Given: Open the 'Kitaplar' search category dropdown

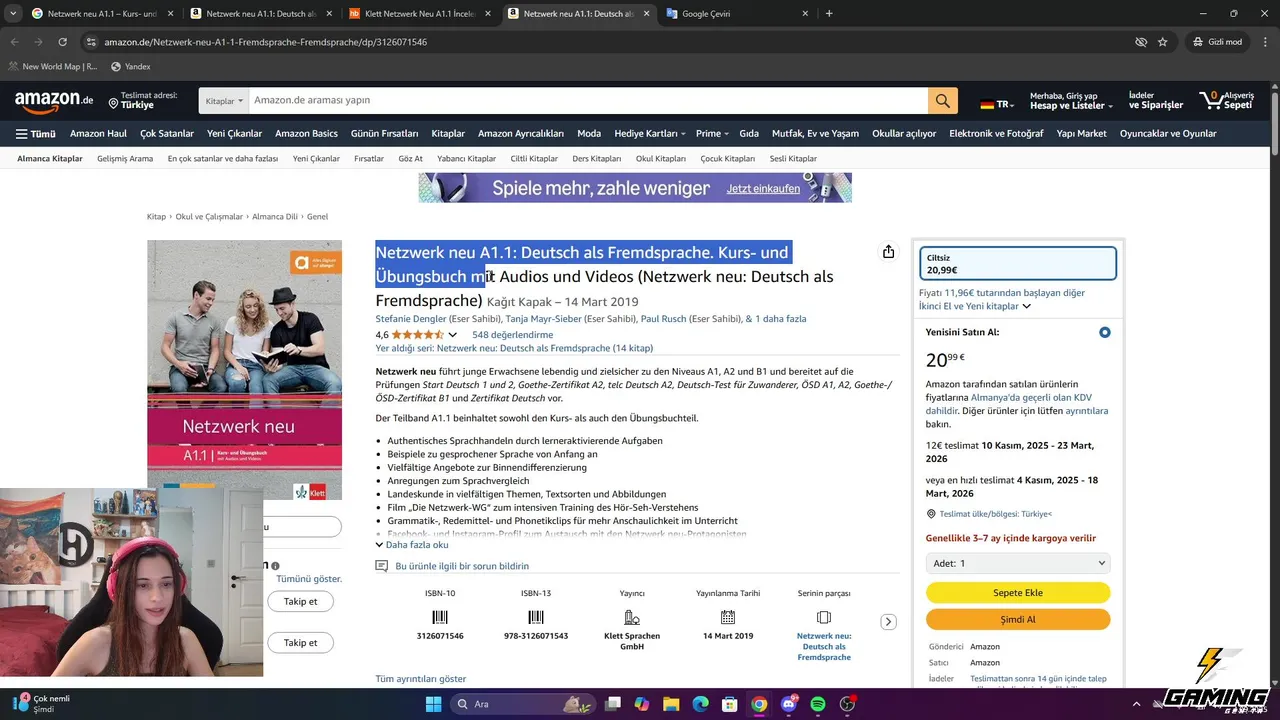Looking at the screenshot, I should coord(224,101).
